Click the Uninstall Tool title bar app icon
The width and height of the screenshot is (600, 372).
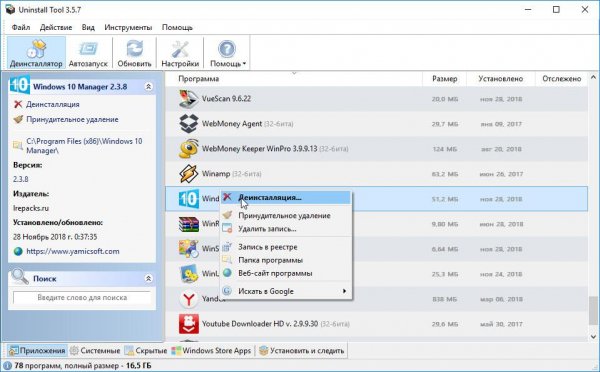click(x=10, y=10)
